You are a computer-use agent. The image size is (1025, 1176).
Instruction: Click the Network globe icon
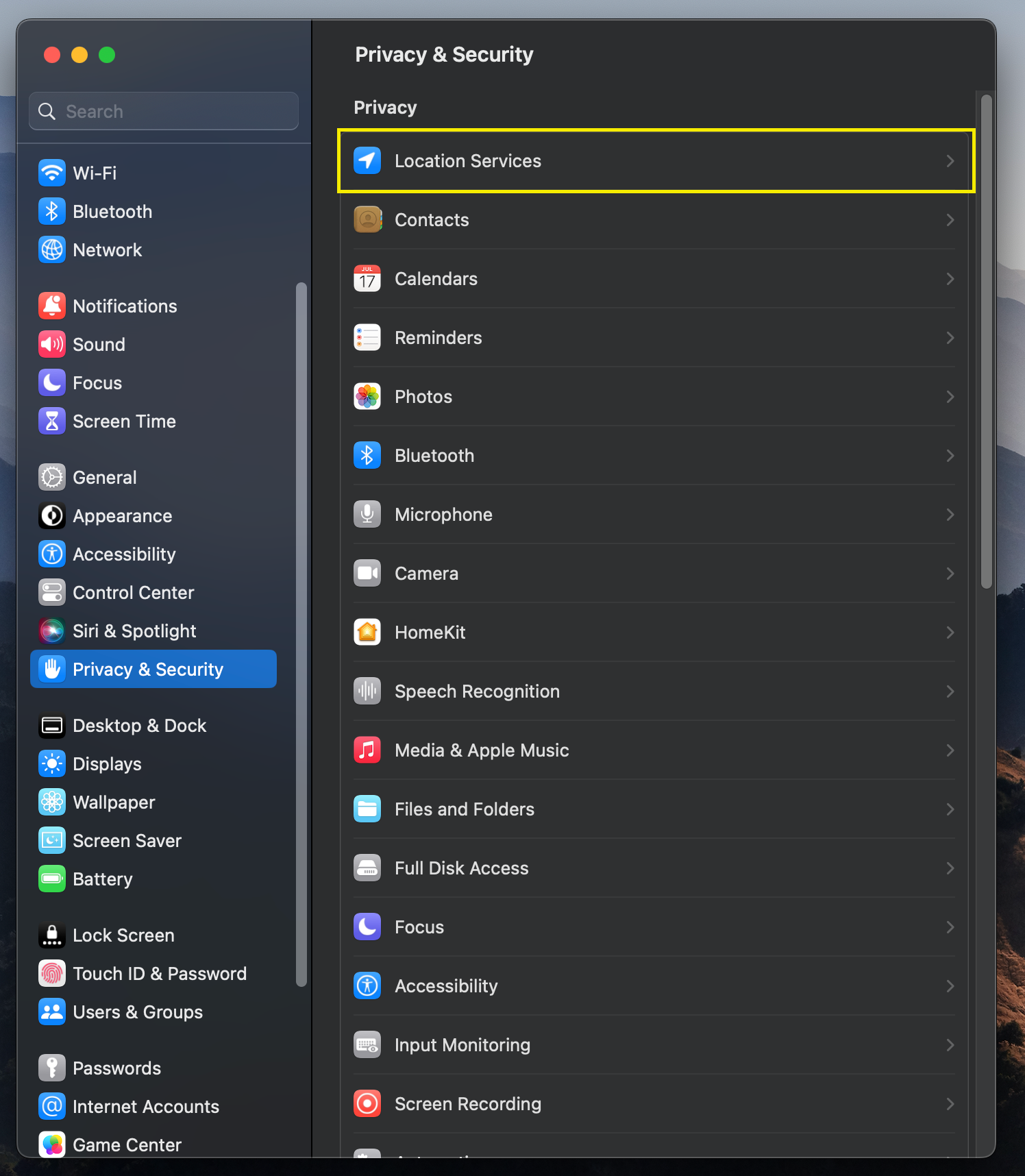[x=52, y=249]
